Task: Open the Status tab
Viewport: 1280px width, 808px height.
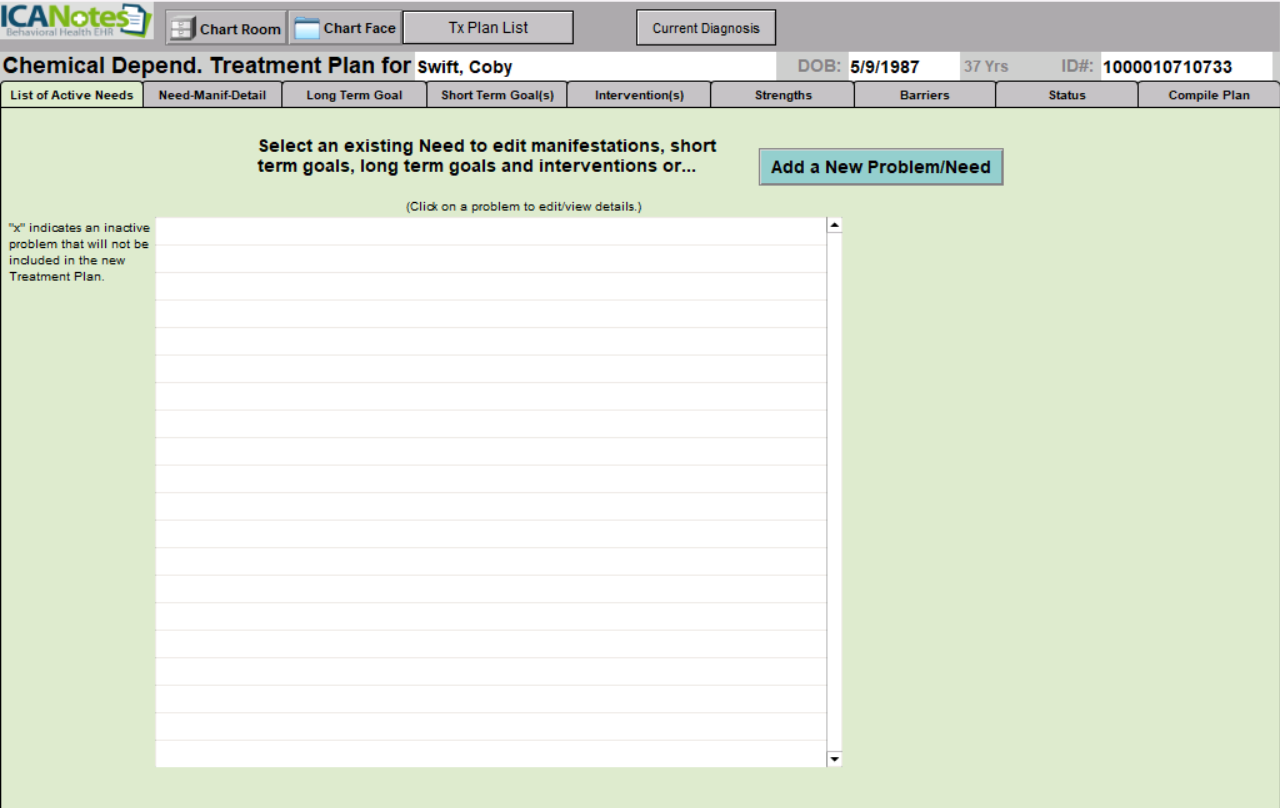Action: pyautogui.click(x=1067, y=95)
